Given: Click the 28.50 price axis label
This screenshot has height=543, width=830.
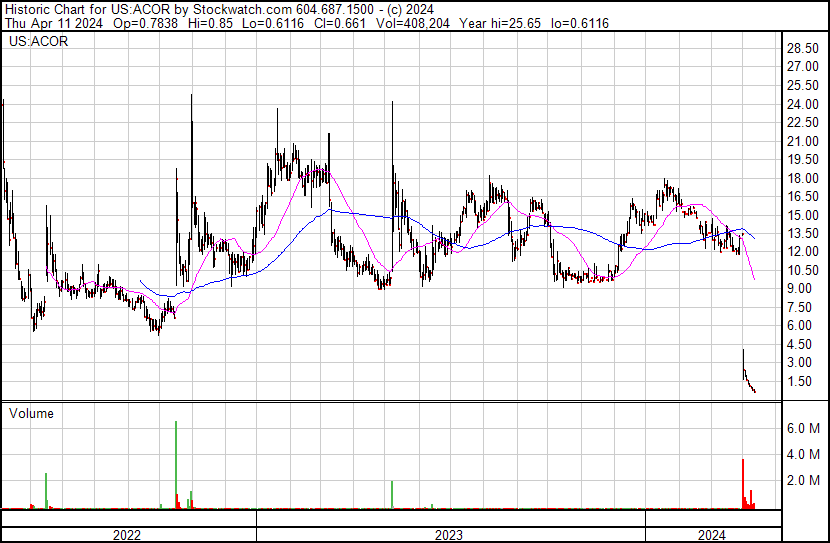Looking at the screenshot, I should click(x=803, y=48).
